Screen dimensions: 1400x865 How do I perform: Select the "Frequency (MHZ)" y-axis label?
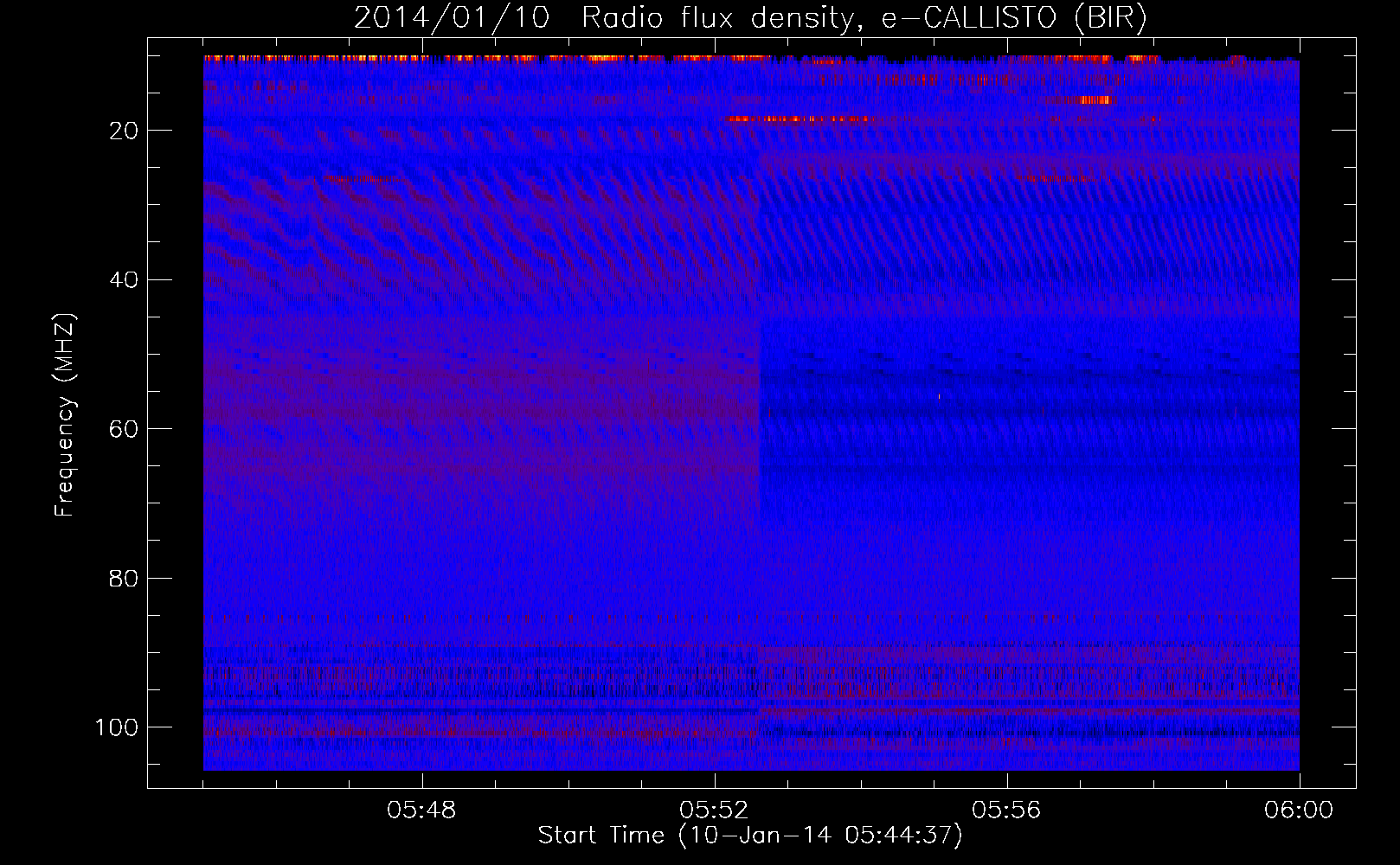65,414
